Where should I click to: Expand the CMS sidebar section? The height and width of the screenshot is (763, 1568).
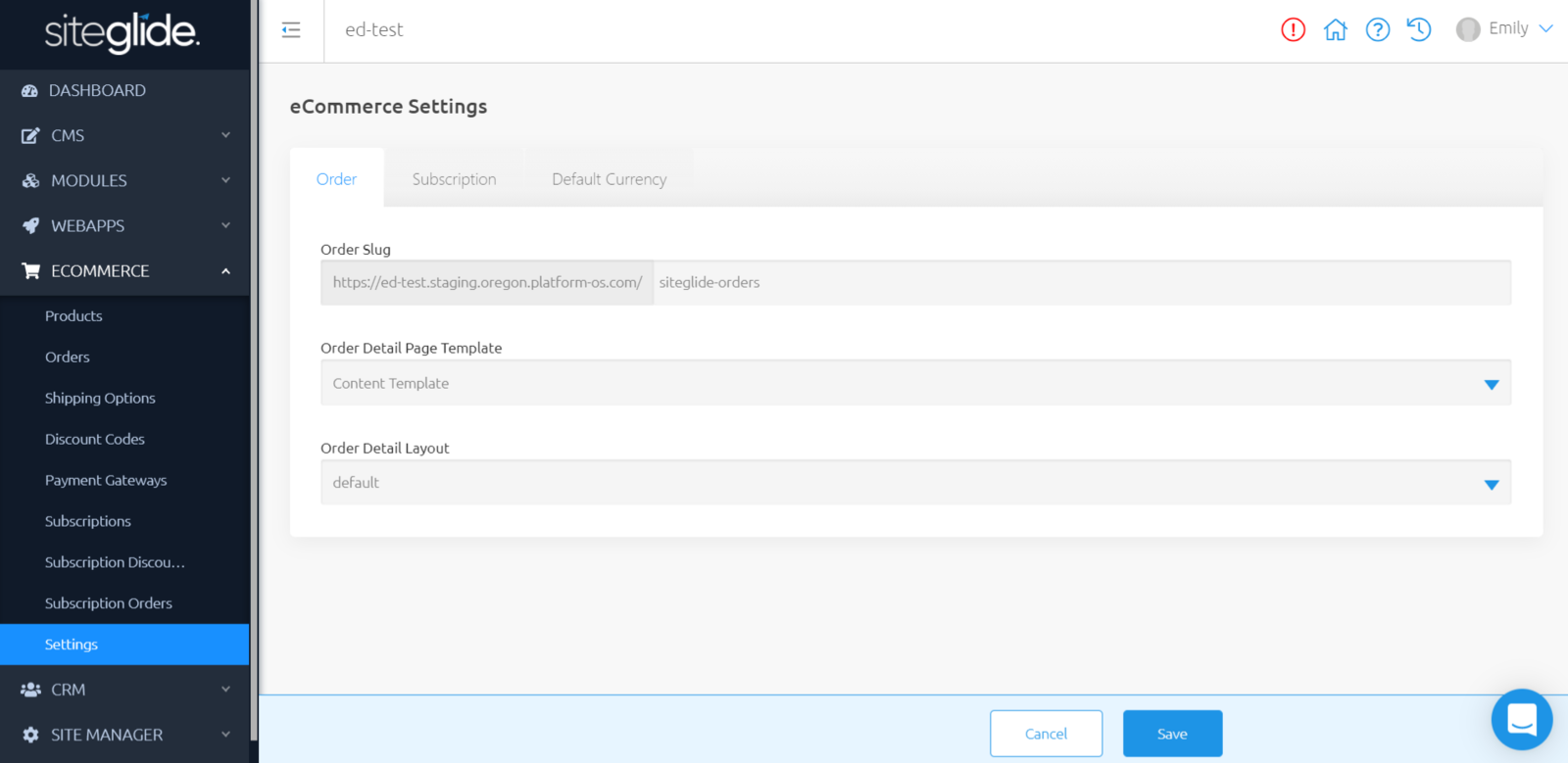click(x=124, y=135)
